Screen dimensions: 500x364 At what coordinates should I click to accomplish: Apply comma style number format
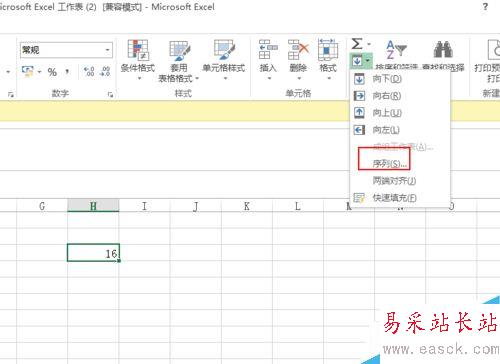point(67,72)
